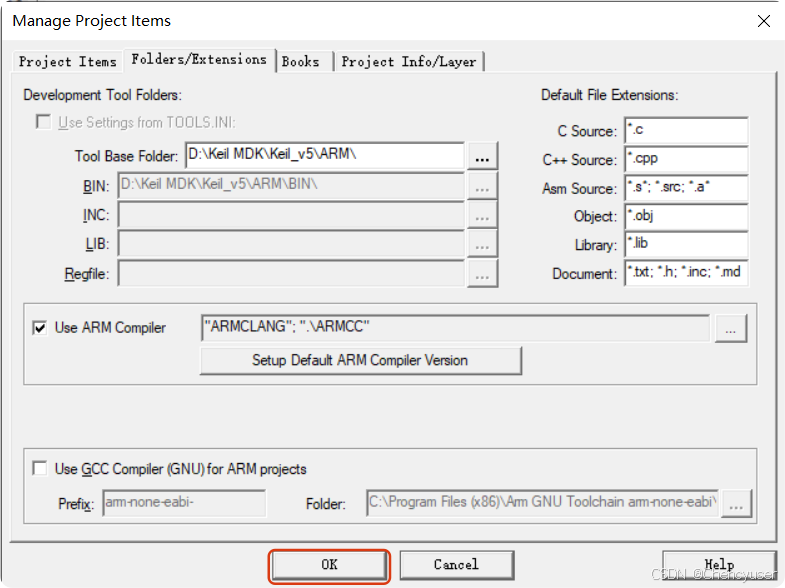Click the ARM compiler path field
Screen dimensions: 785x588
(456, 328)
